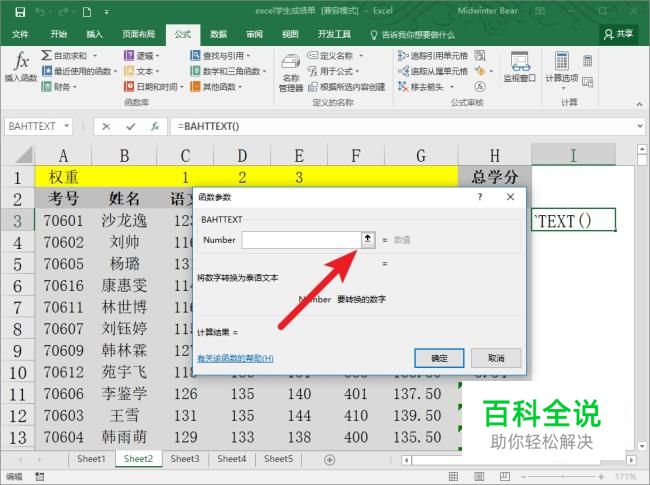Click Create from Selection
The image size is (650, 485).
point(347,87)
